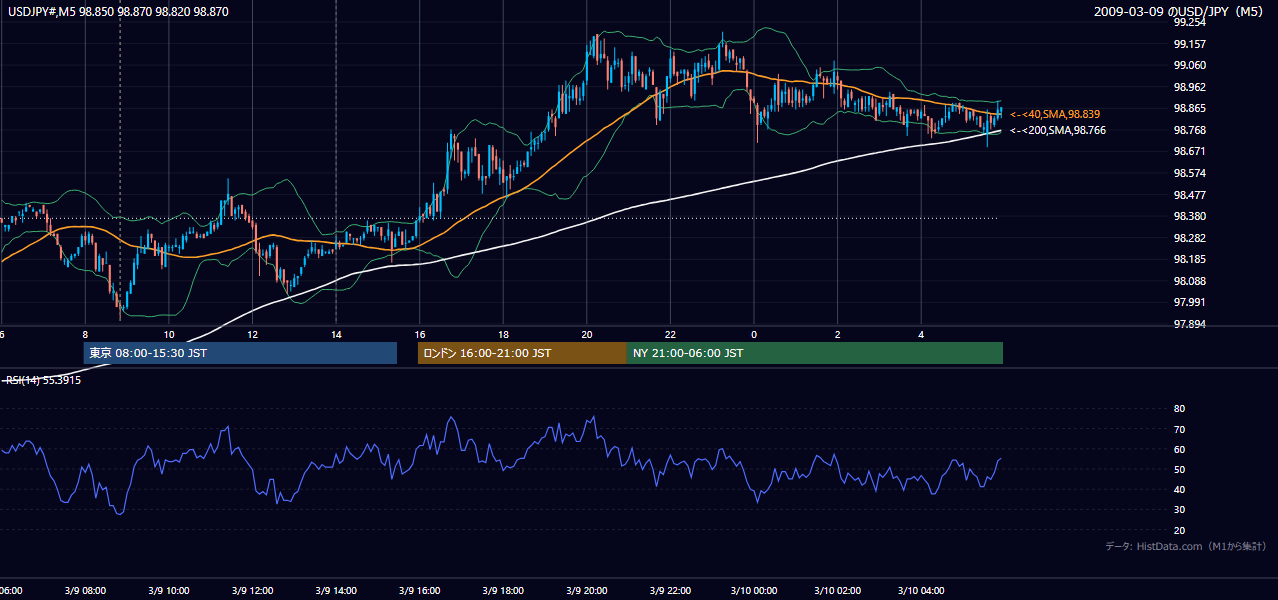Screen dimensions: 1278x600
Task: Click the RSI 50 level label
Action: (x=1179, y=469)
